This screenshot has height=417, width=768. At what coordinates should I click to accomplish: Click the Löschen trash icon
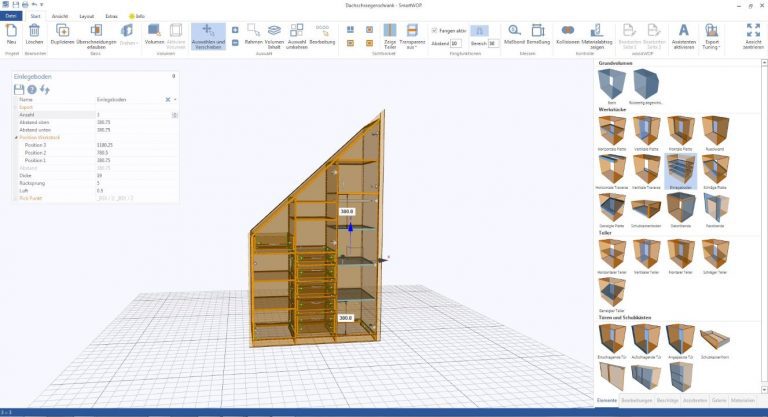click(34, 33)
